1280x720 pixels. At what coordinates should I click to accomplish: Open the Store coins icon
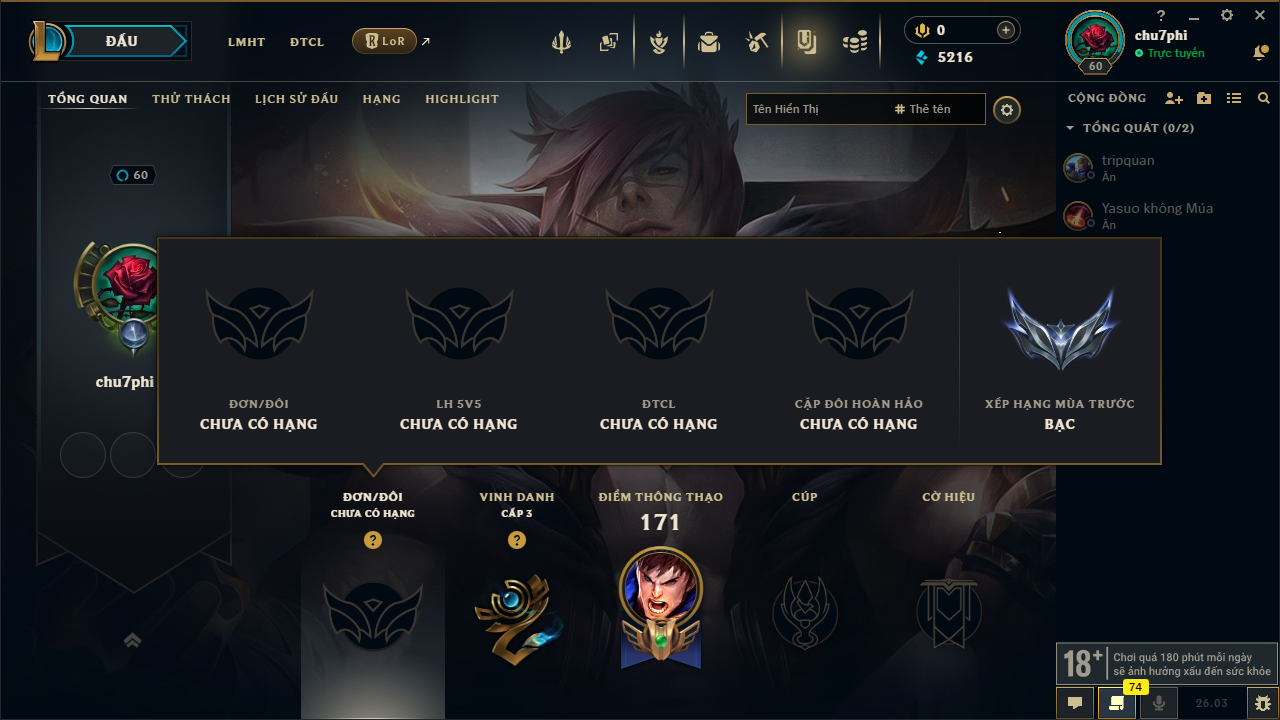pos(855,42)
